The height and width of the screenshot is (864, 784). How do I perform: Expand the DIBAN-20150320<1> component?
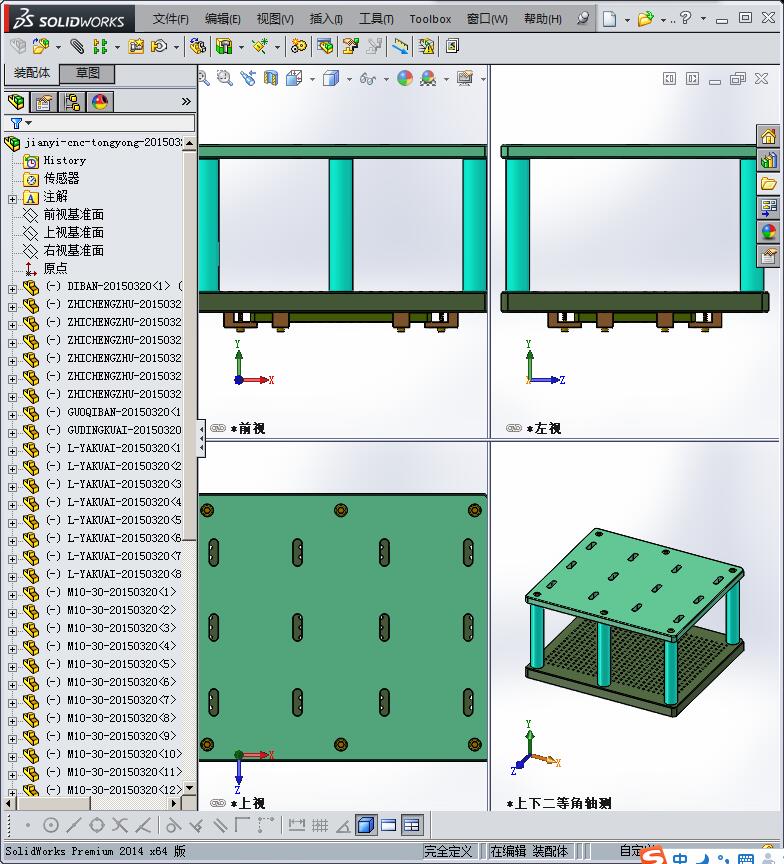[12, 289]
